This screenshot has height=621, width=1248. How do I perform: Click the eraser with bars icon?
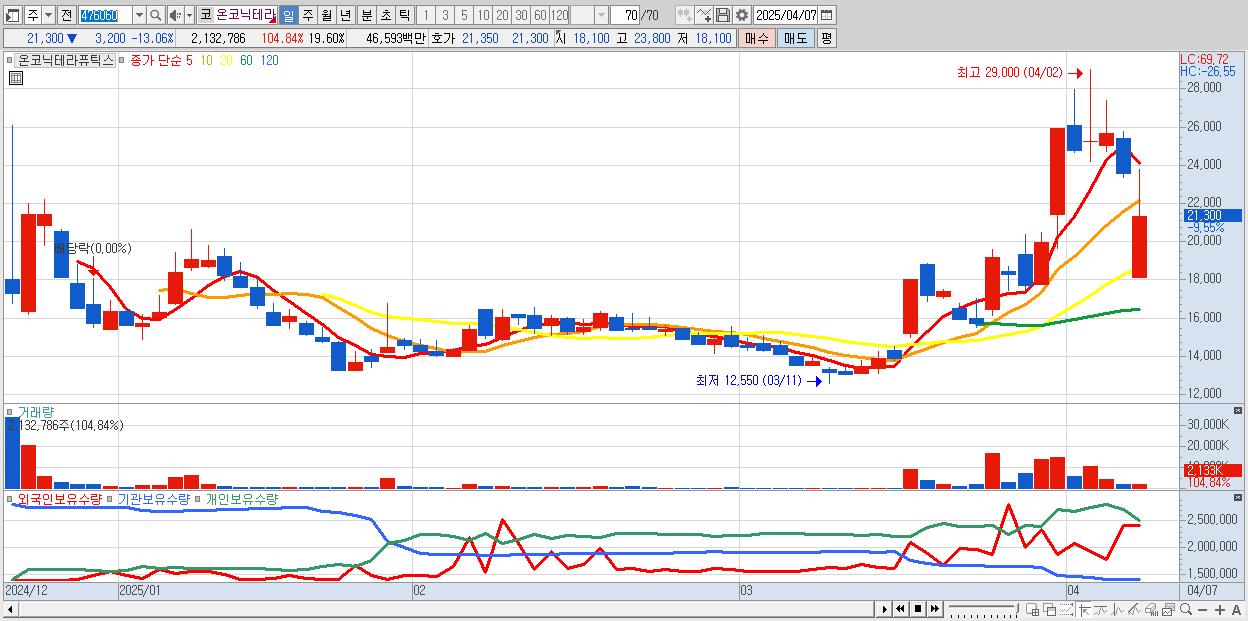click(x=1151, y=609)
